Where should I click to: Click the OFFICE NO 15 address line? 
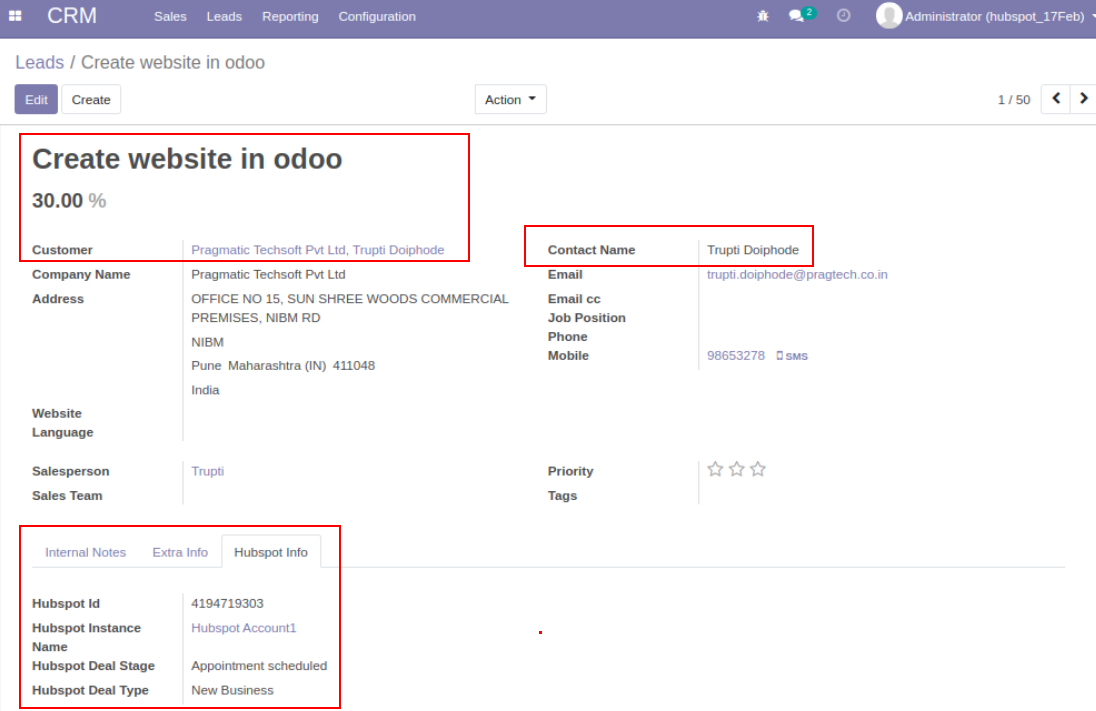pyautogui.click(x=349, y=308)
